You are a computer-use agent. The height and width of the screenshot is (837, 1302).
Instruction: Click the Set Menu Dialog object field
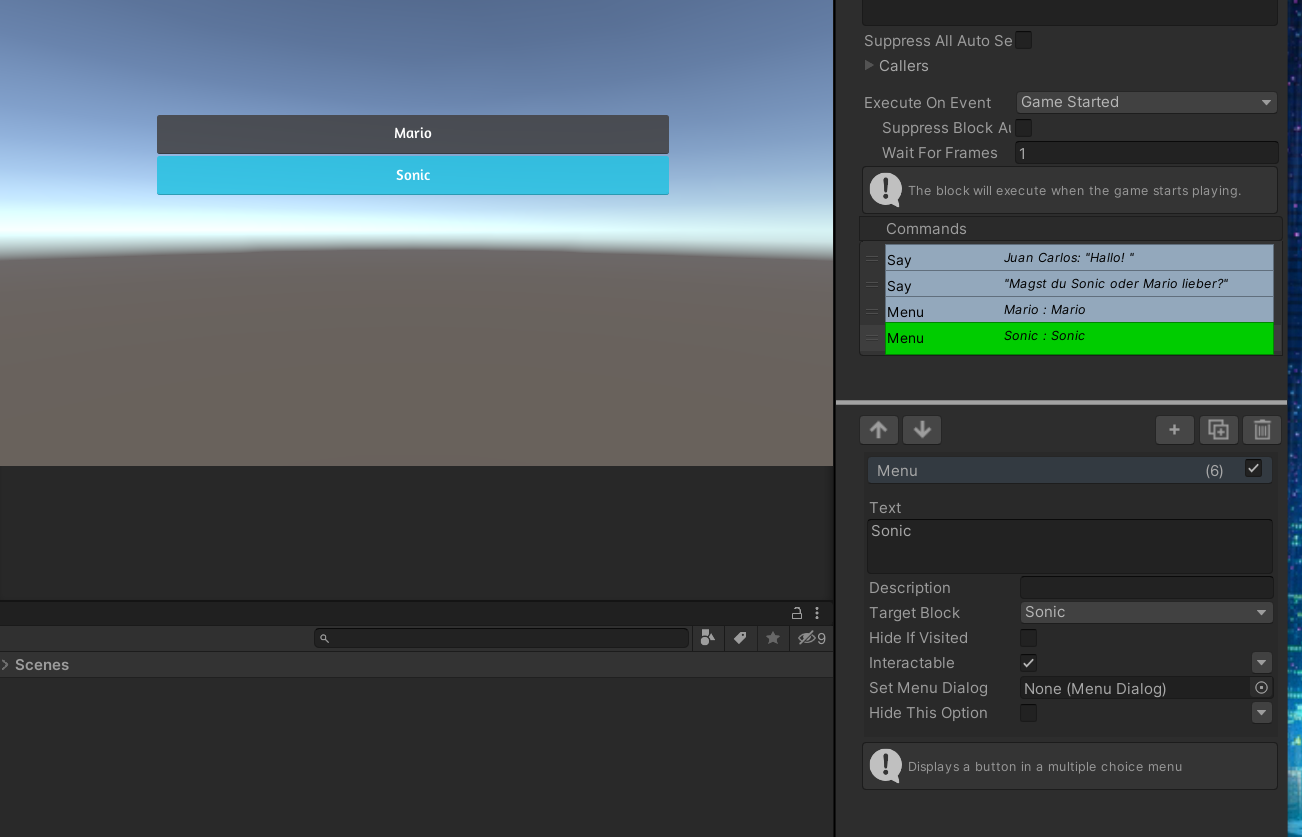point(1135,688)
